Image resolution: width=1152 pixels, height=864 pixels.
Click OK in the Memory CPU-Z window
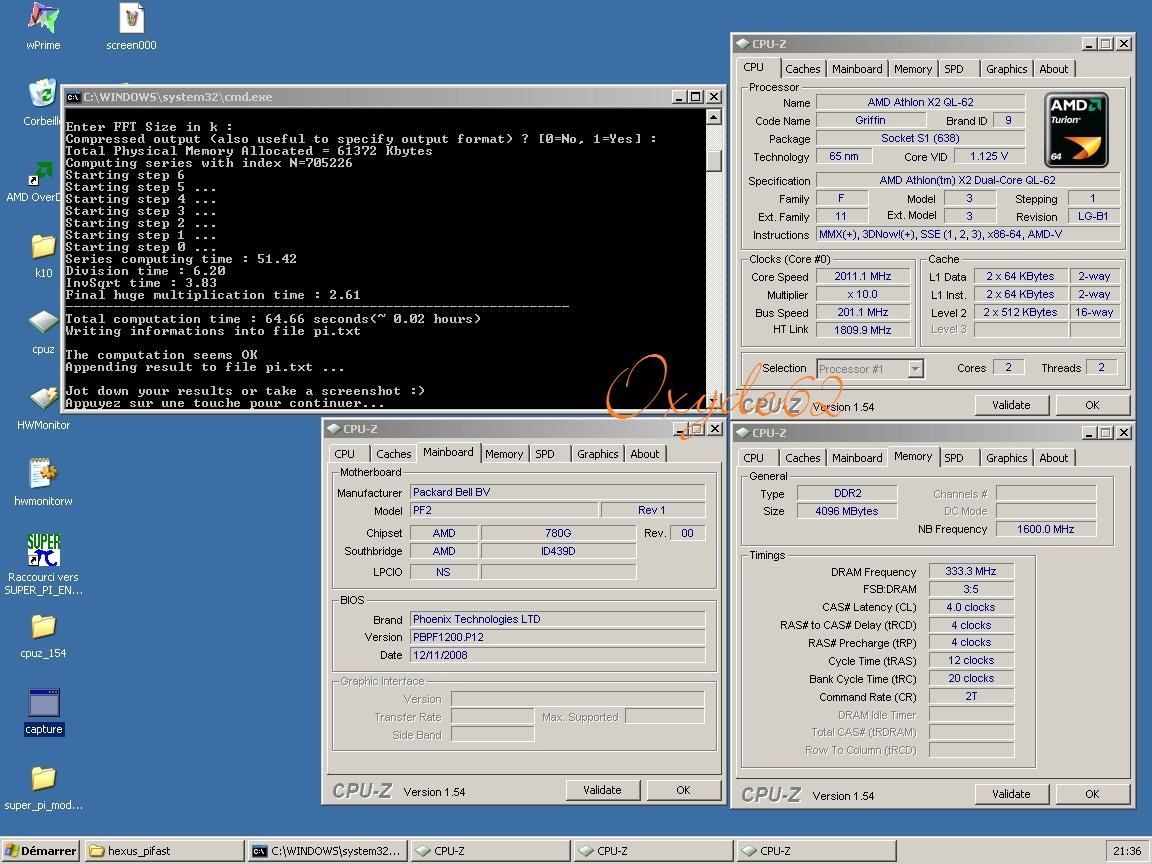[x=1092, y=793]
